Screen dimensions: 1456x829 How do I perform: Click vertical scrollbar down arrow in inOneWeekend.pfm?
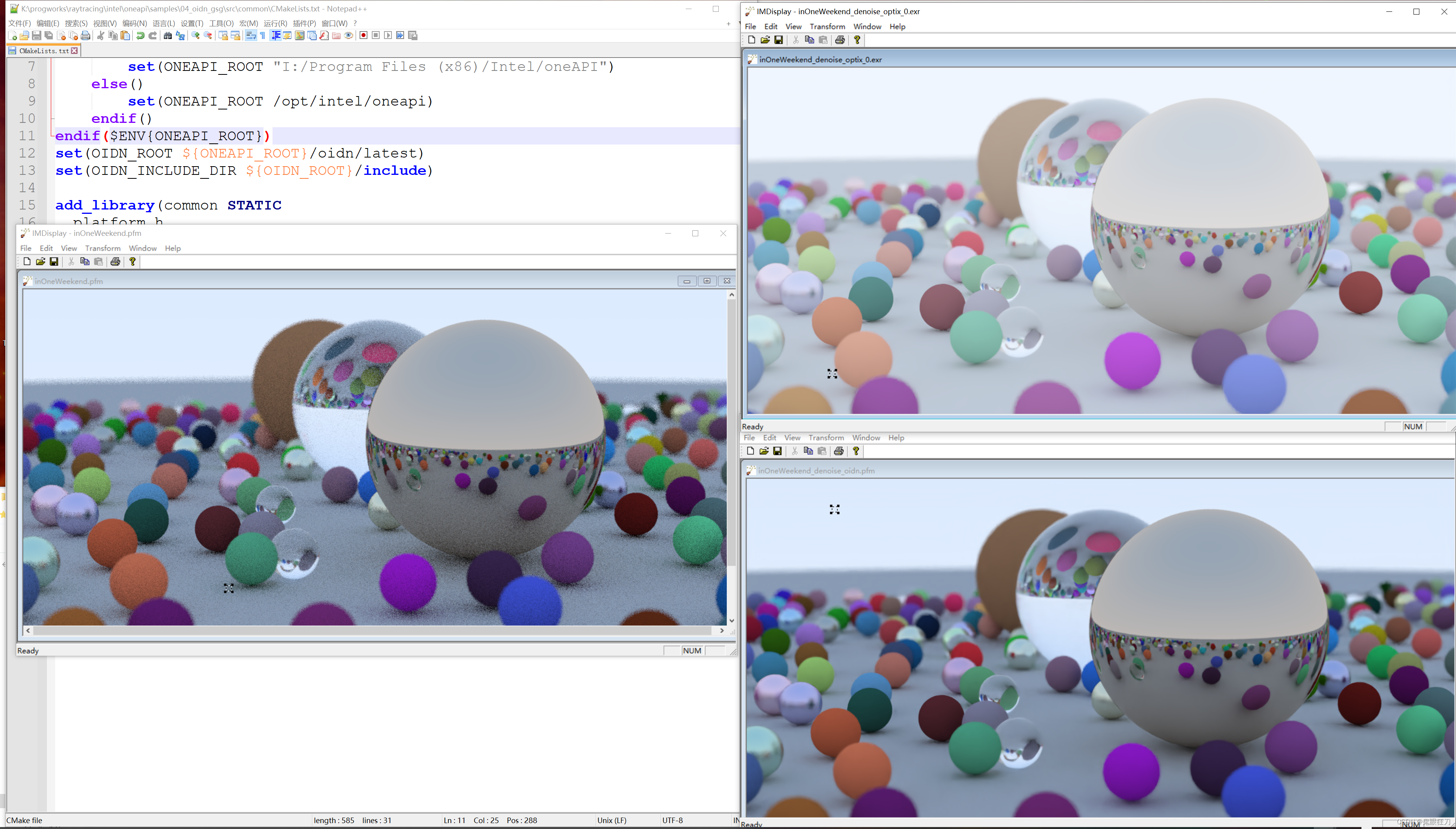coord(731,621)
